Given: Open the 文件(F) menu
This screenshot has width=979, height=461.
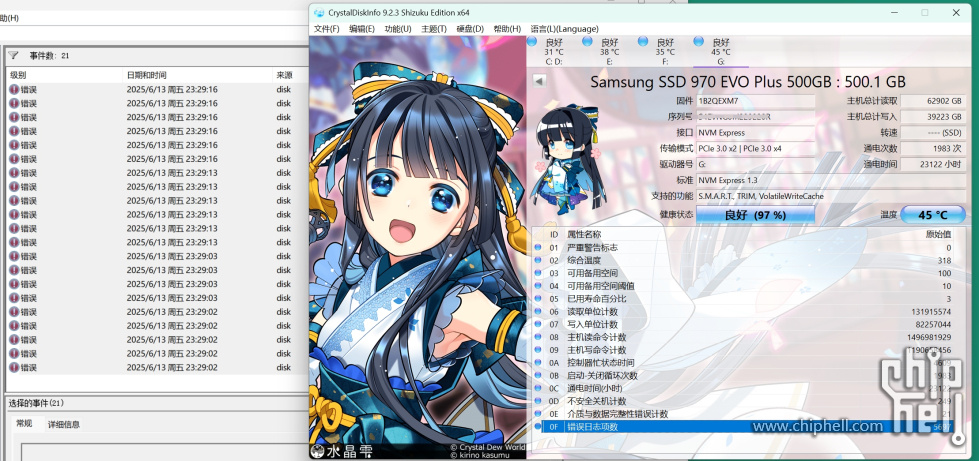Looking at the screenshot, I should 327,29.
